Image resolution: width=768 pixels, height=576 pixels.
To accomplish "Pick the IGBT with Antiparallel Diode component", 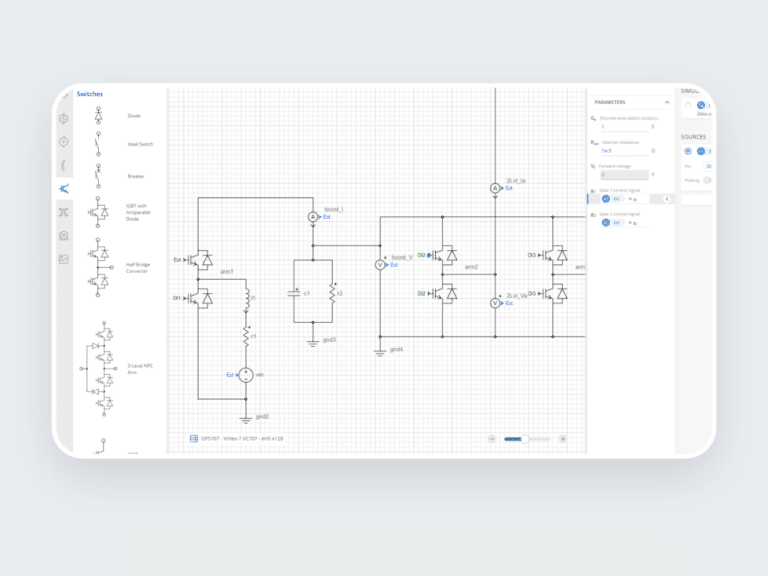I will (98, 212).
